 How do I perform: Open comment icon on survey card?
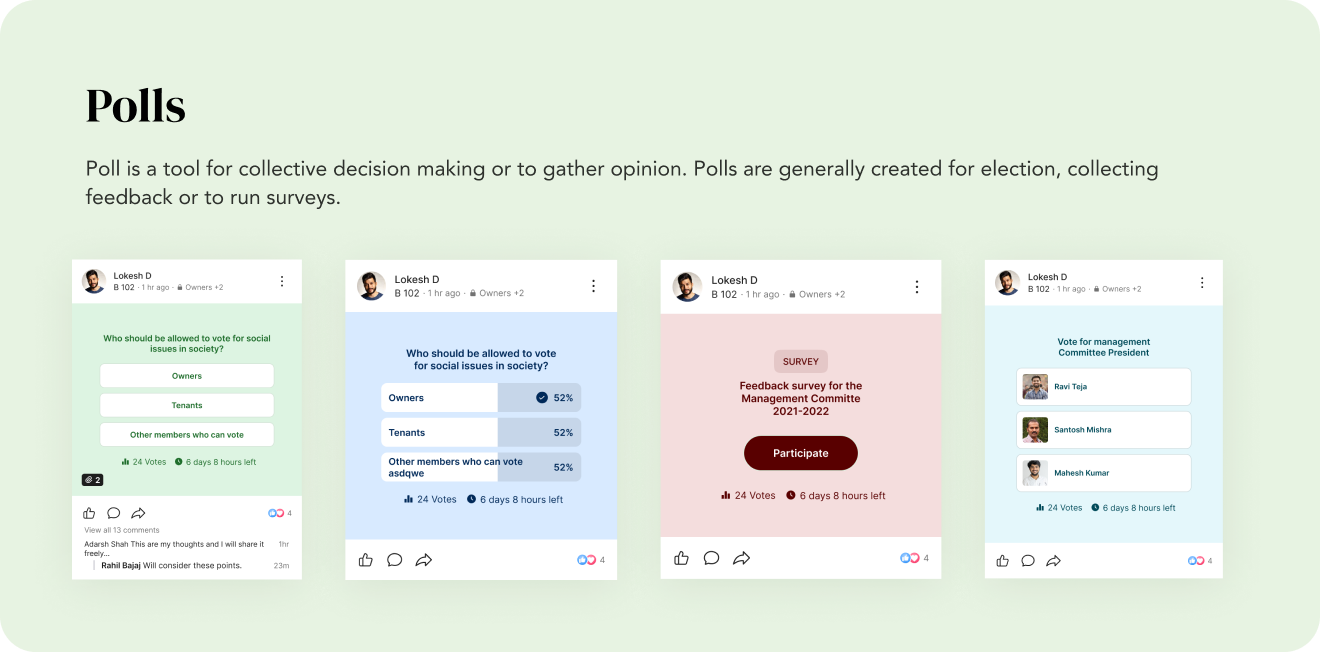[711, 558]
